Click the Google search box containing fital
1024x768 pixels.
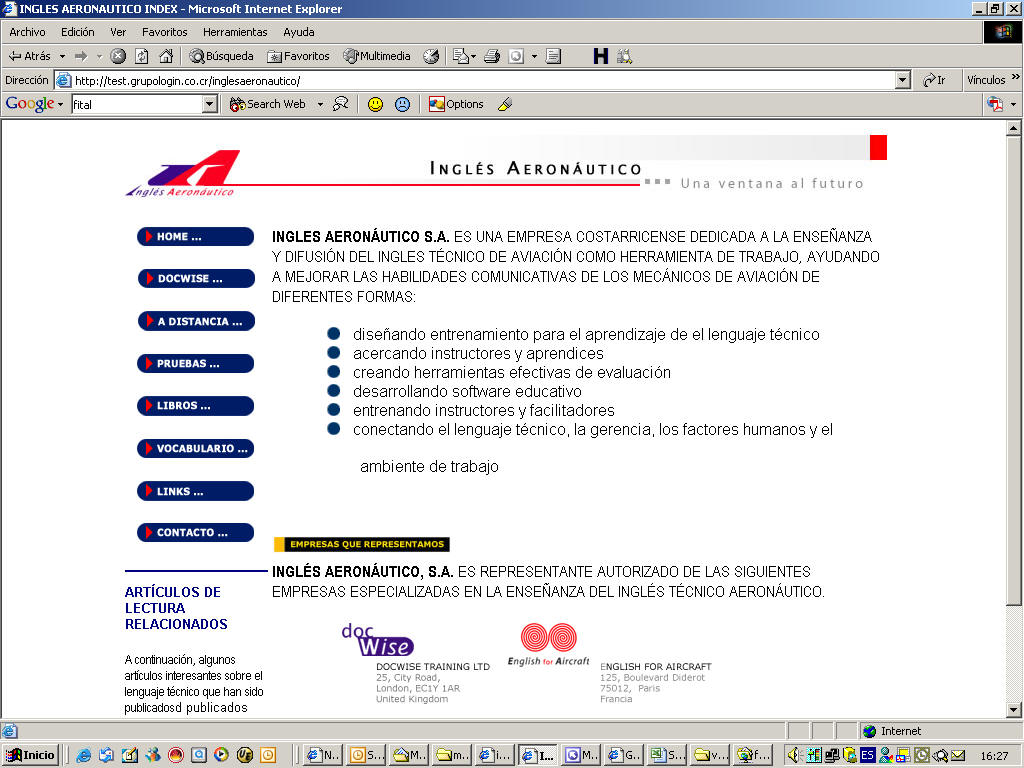[x=137, y=104]
